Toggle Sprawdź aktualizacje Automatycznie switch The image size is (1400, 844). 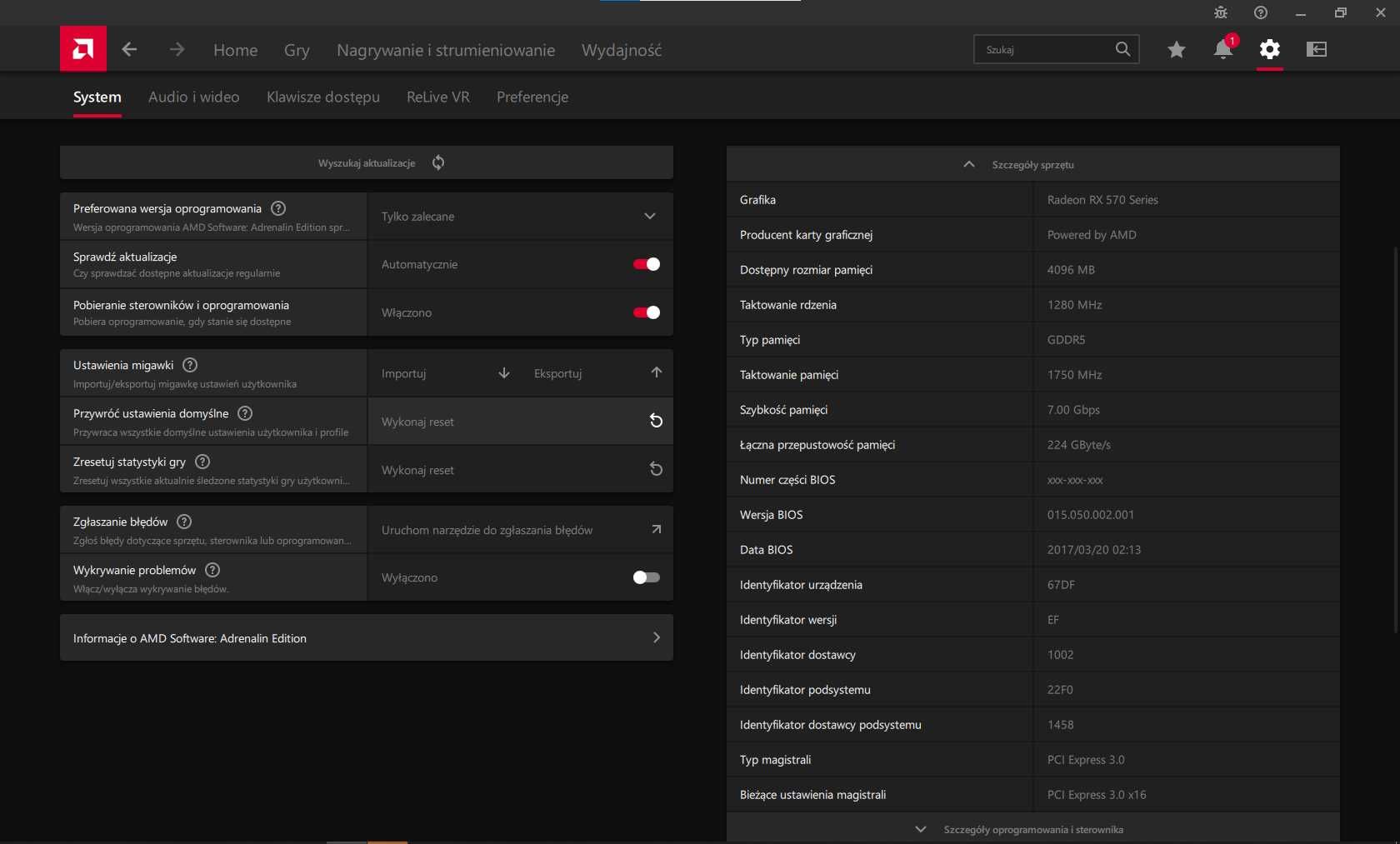[x=647, y=264]
